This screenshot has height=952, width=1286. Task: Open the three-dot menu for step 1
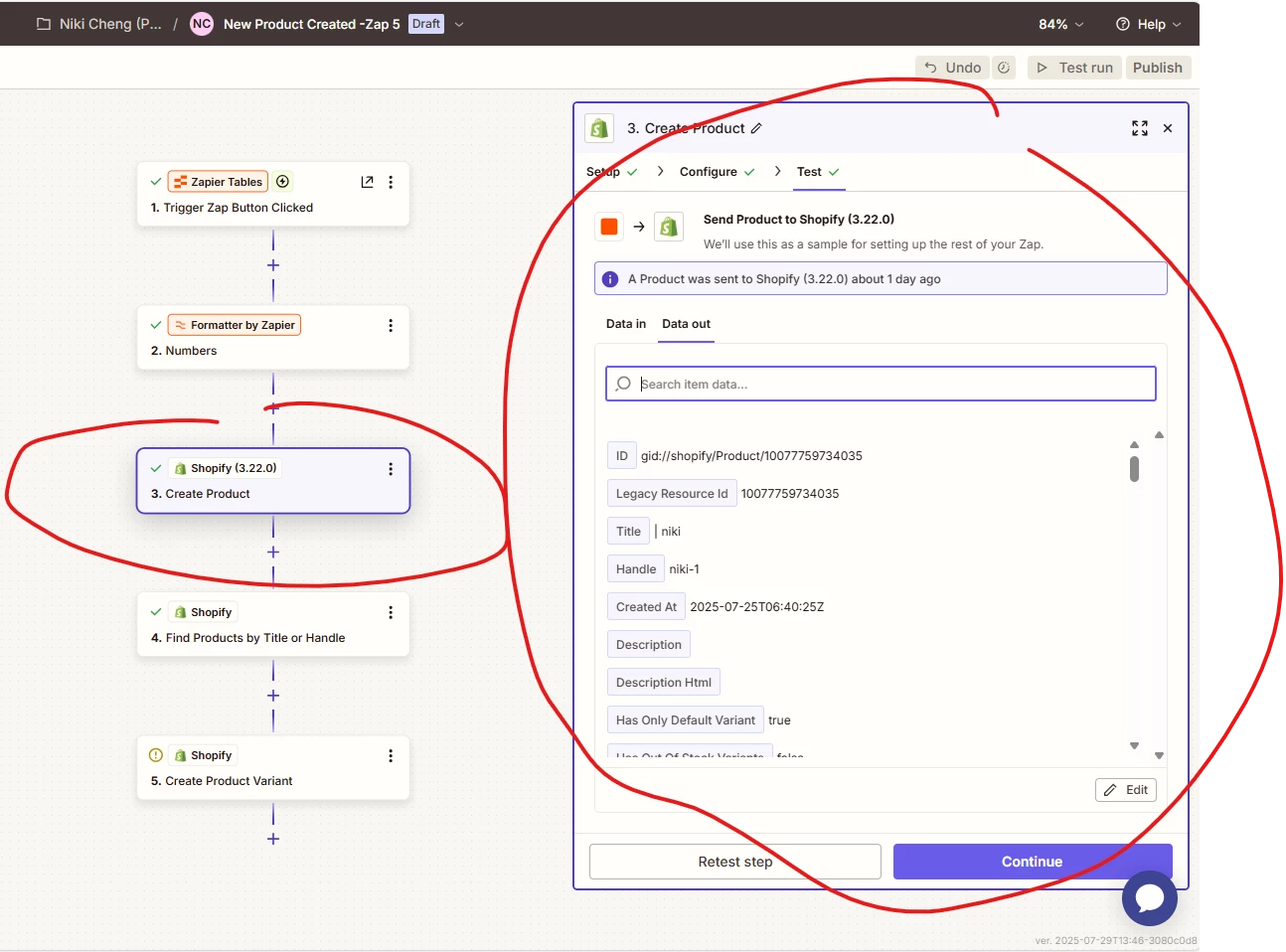pyautogui.click(x=391, y=182)
